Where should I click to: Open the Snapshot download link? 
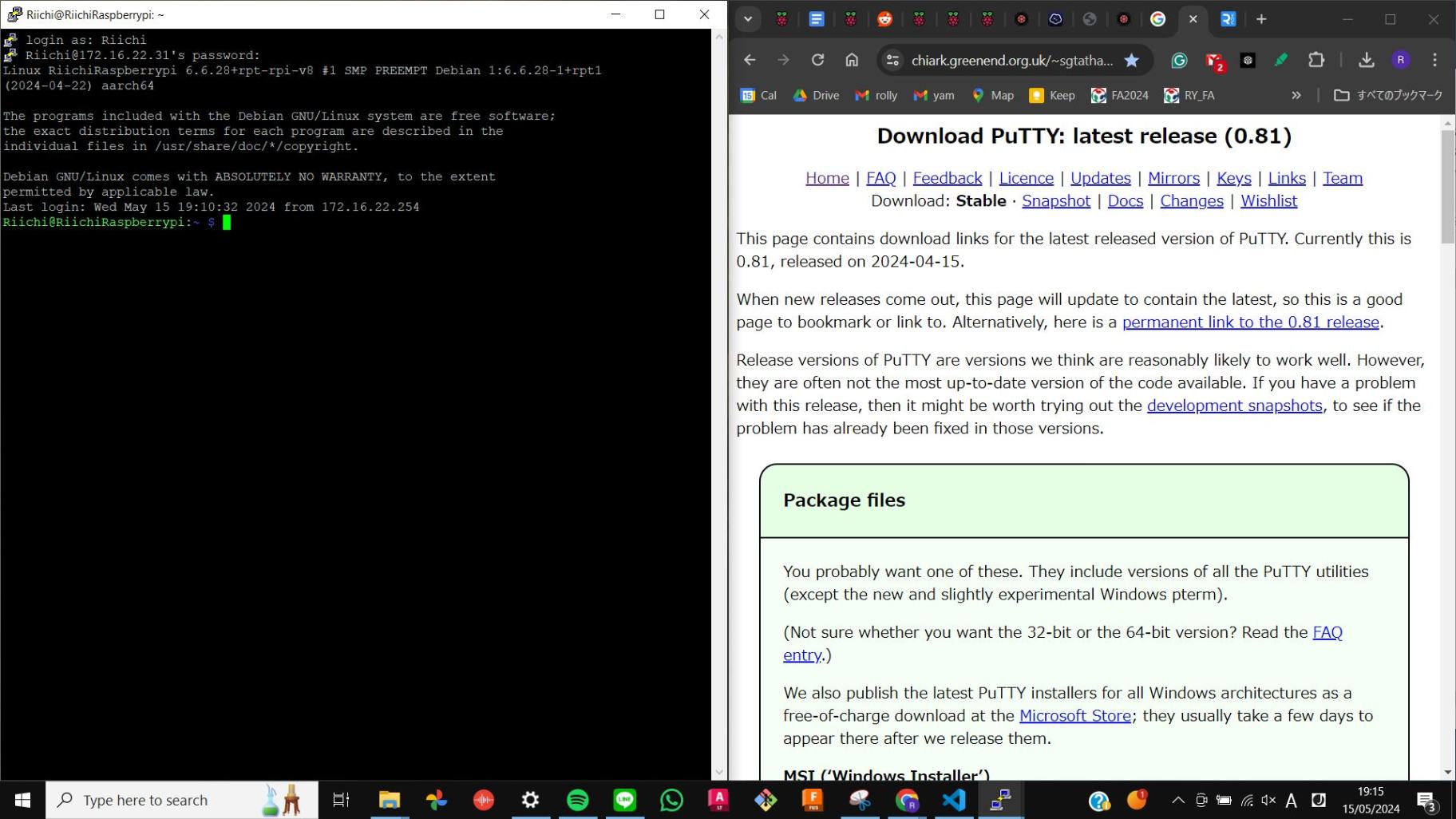pos(1055,201)
